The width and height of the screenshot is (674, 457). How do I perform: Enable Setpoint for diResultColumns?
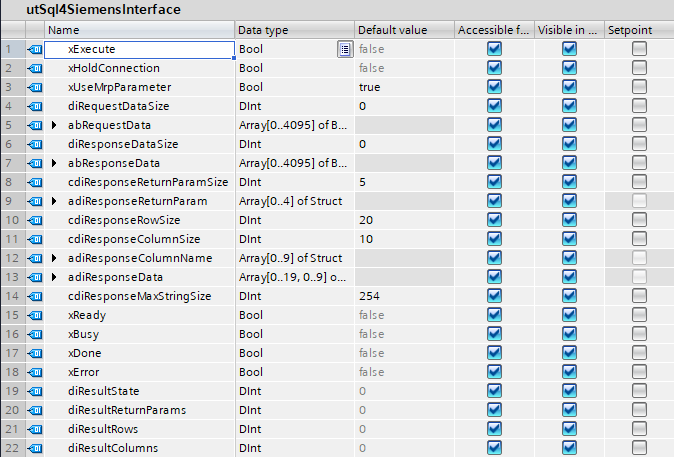click(x=639, y=448)
